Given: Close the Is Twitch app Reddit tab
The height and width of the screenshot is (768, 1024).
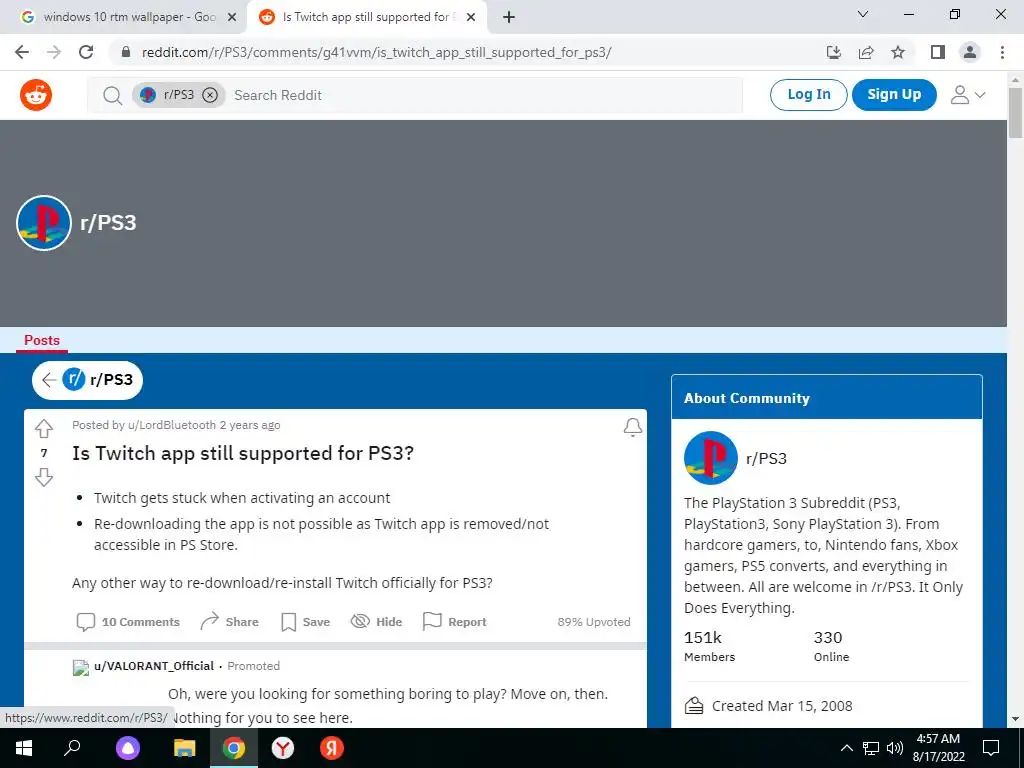Looking at the screenshot, I should point(471,17).
